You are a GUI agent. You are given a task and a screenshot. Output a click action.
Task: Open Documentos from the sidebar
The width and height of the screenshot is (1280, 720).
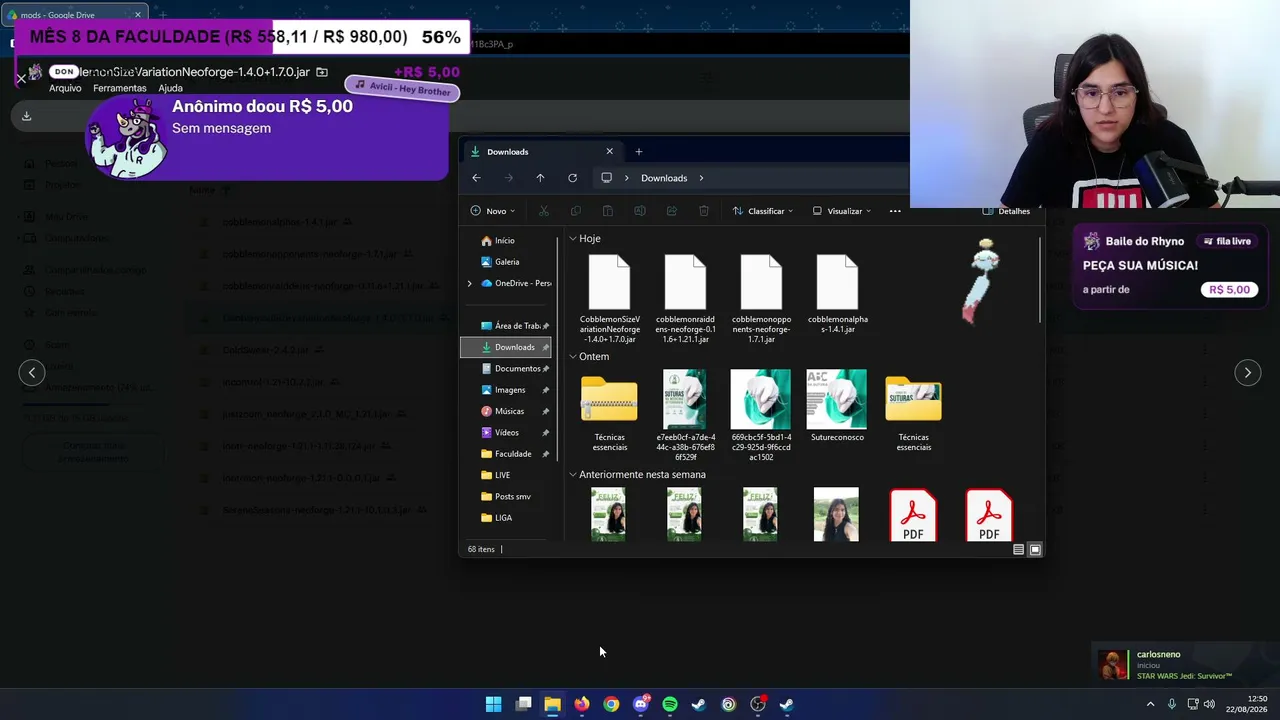508,368
